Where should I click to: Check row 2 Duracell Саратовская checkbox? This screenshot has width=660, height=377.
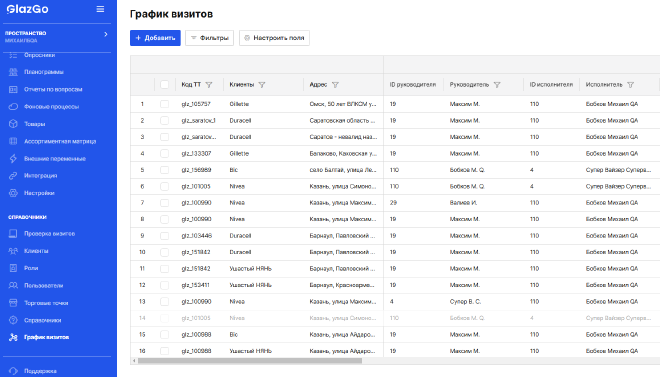[x=164, y=120]
